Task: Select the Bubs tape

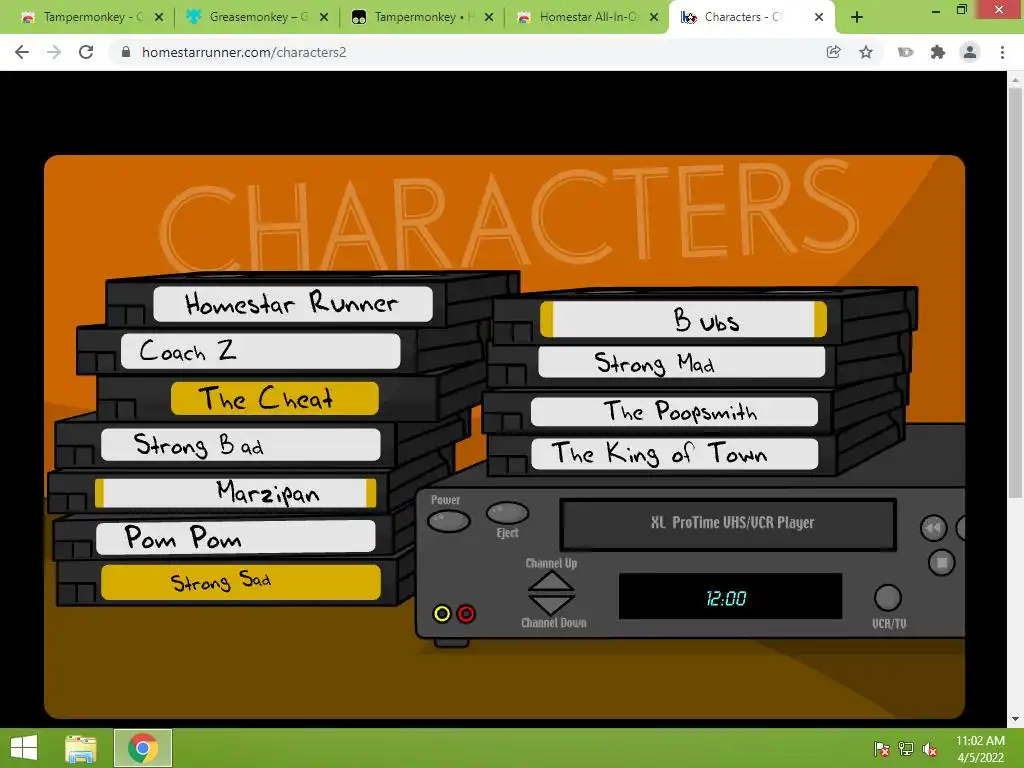Action: pyautogui.click(x=683, y=319)
